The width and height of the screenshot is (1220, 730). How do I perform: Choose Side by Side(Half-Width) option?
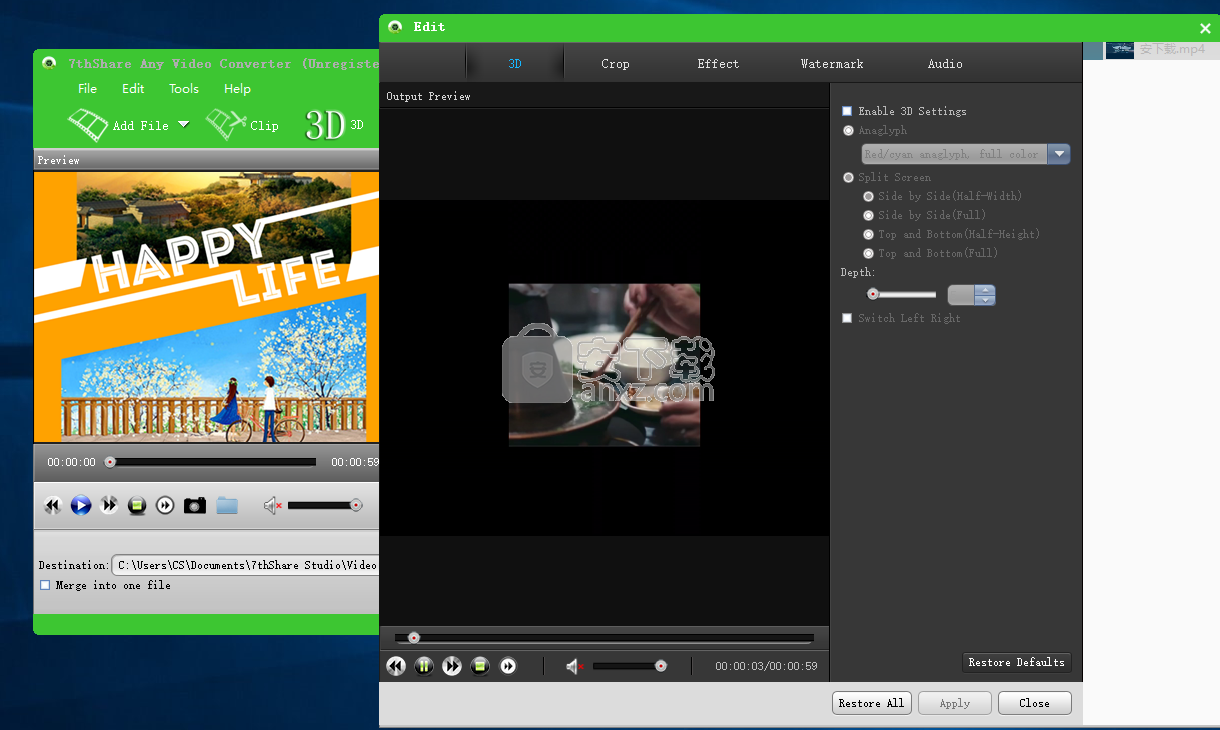(869, 196)
